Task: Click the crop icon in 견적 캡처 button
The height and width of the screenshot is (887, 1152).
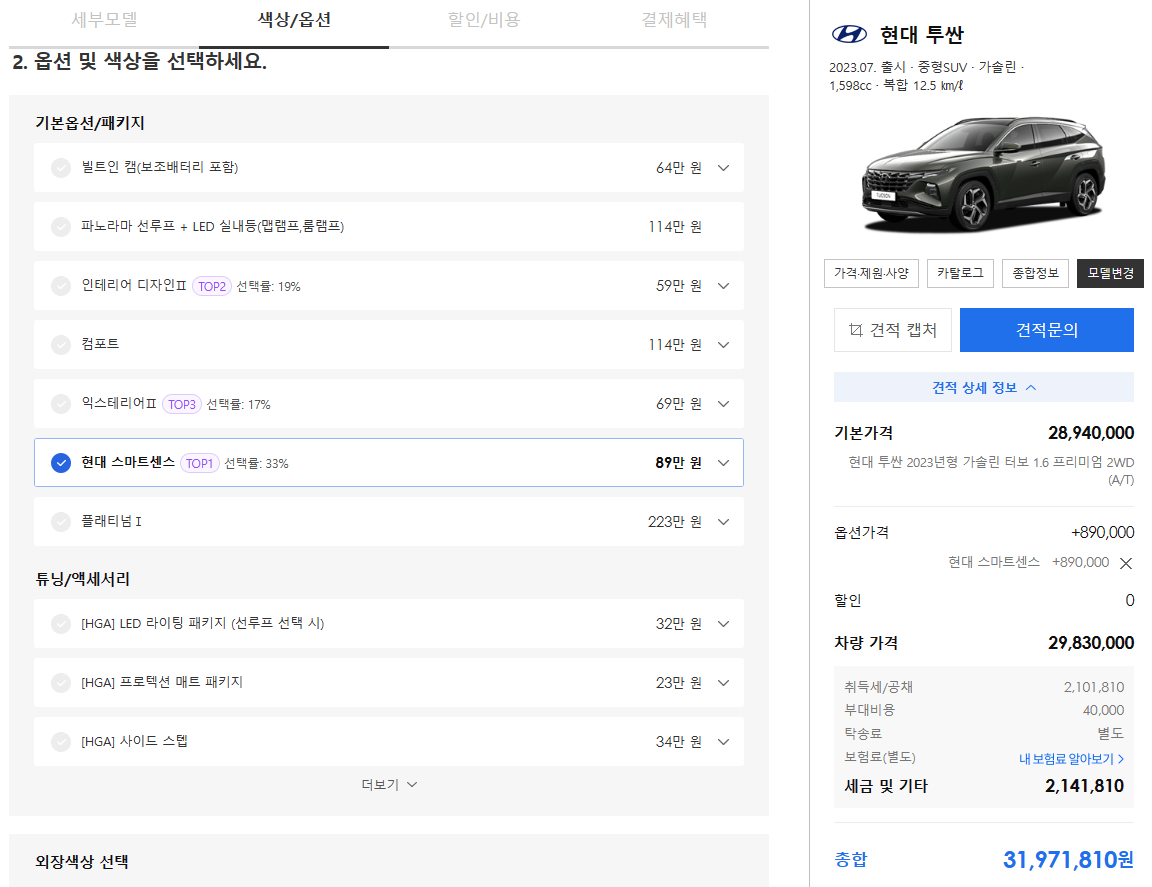Action: tap(855, 330)
